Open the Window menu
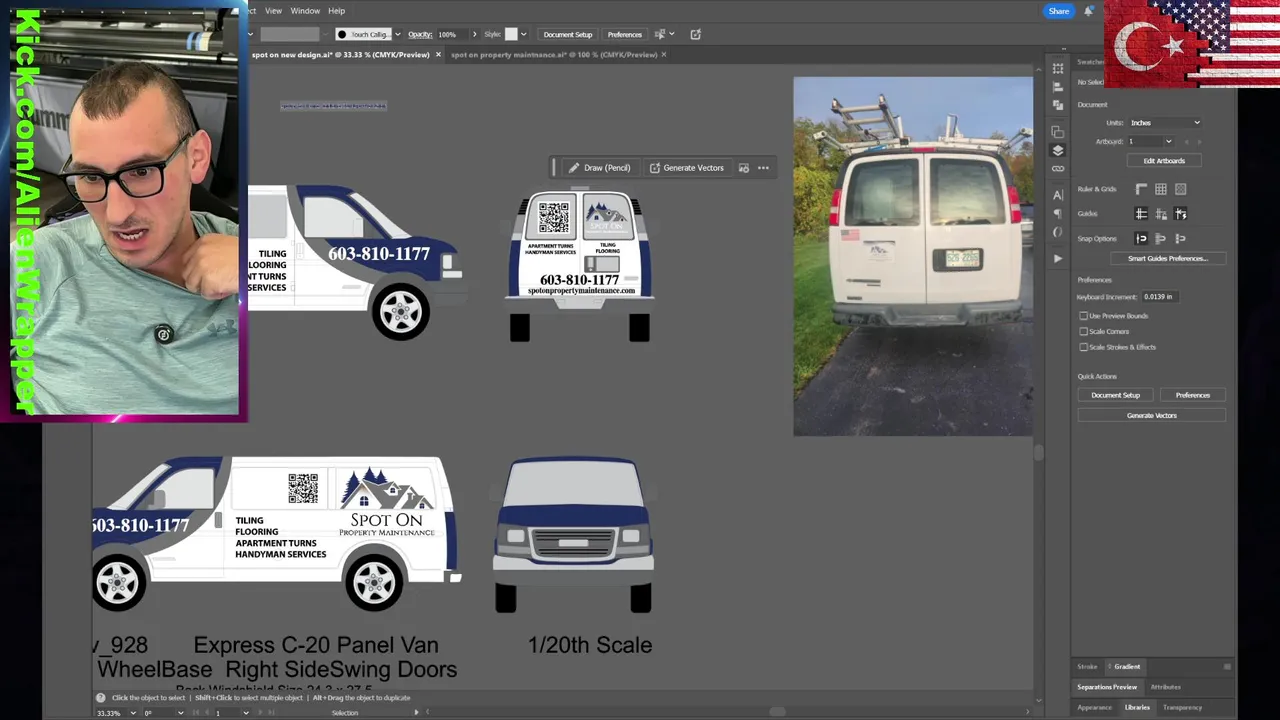Screen dimensions: 1280x720 tap(305, 11)
